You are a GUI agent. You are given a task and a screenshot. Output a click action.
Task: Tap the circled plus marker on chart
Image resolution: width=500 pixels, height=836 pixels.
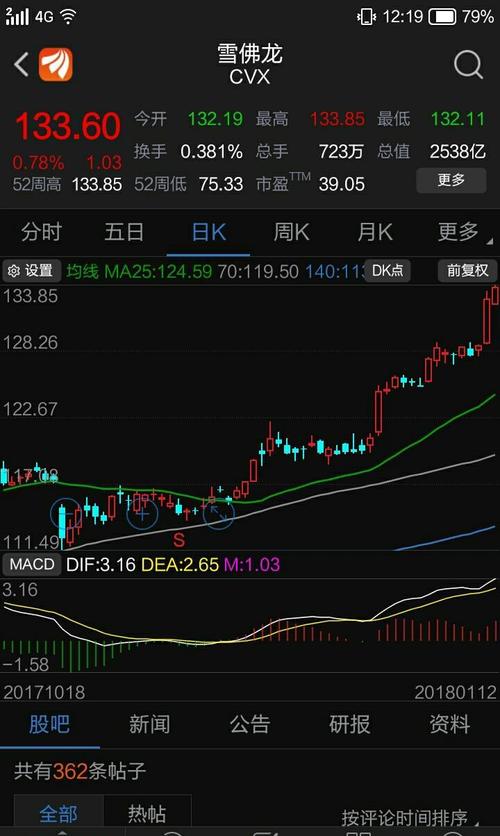coord(142,515)
